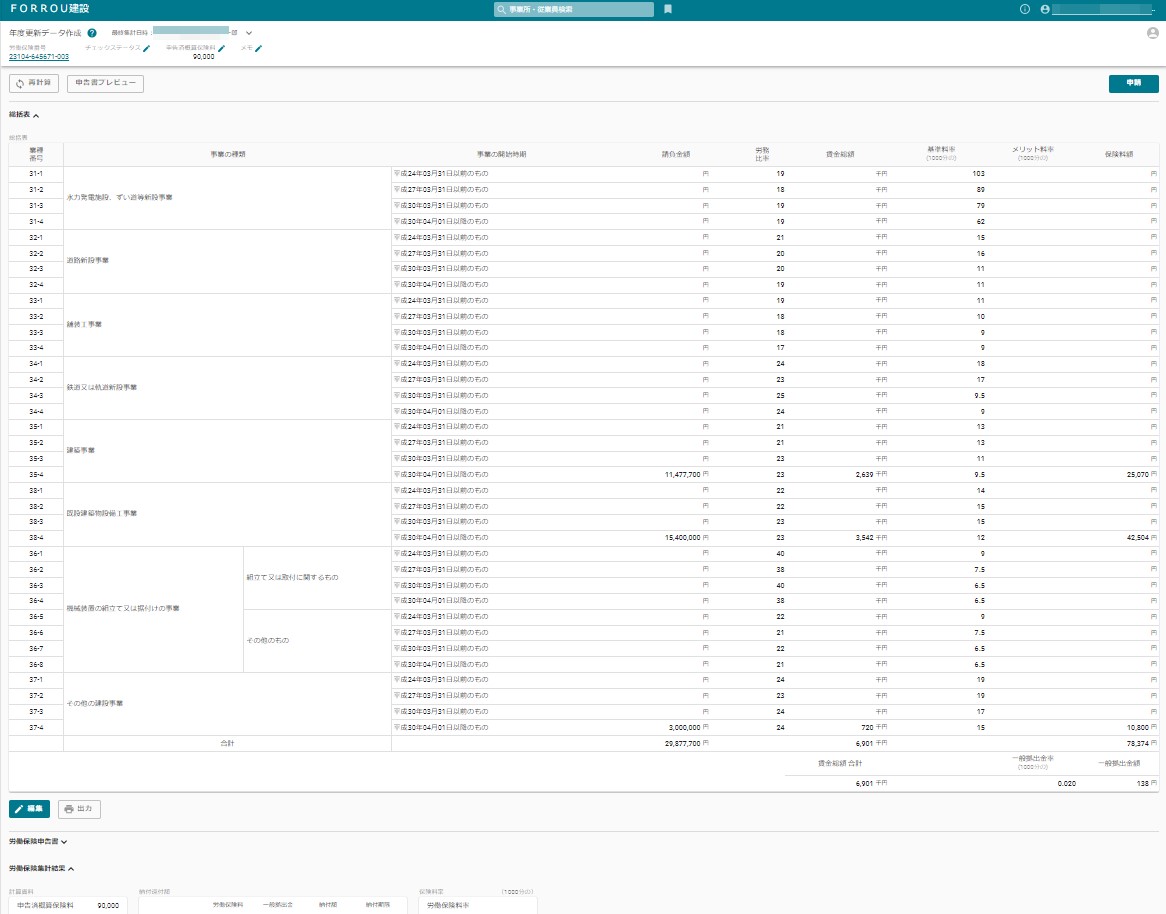The image size is (1166, 914).
Task: Expand the 最終集計日時 dropdown chevron
Action: 249,33
